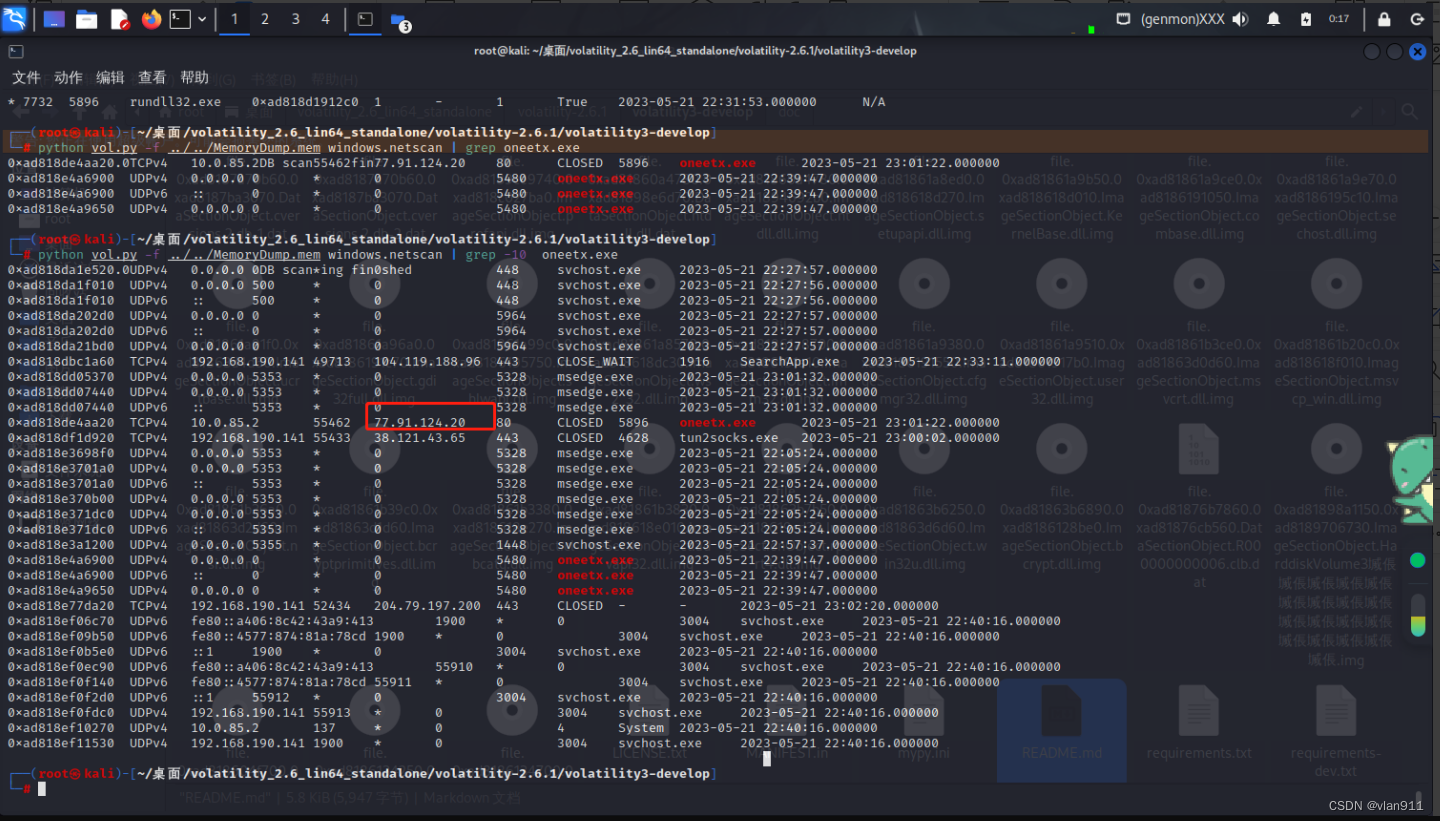Open the notifications bell icon
The width and height of the screenshot is (1440, 821).
click(x=1274, y=19)
